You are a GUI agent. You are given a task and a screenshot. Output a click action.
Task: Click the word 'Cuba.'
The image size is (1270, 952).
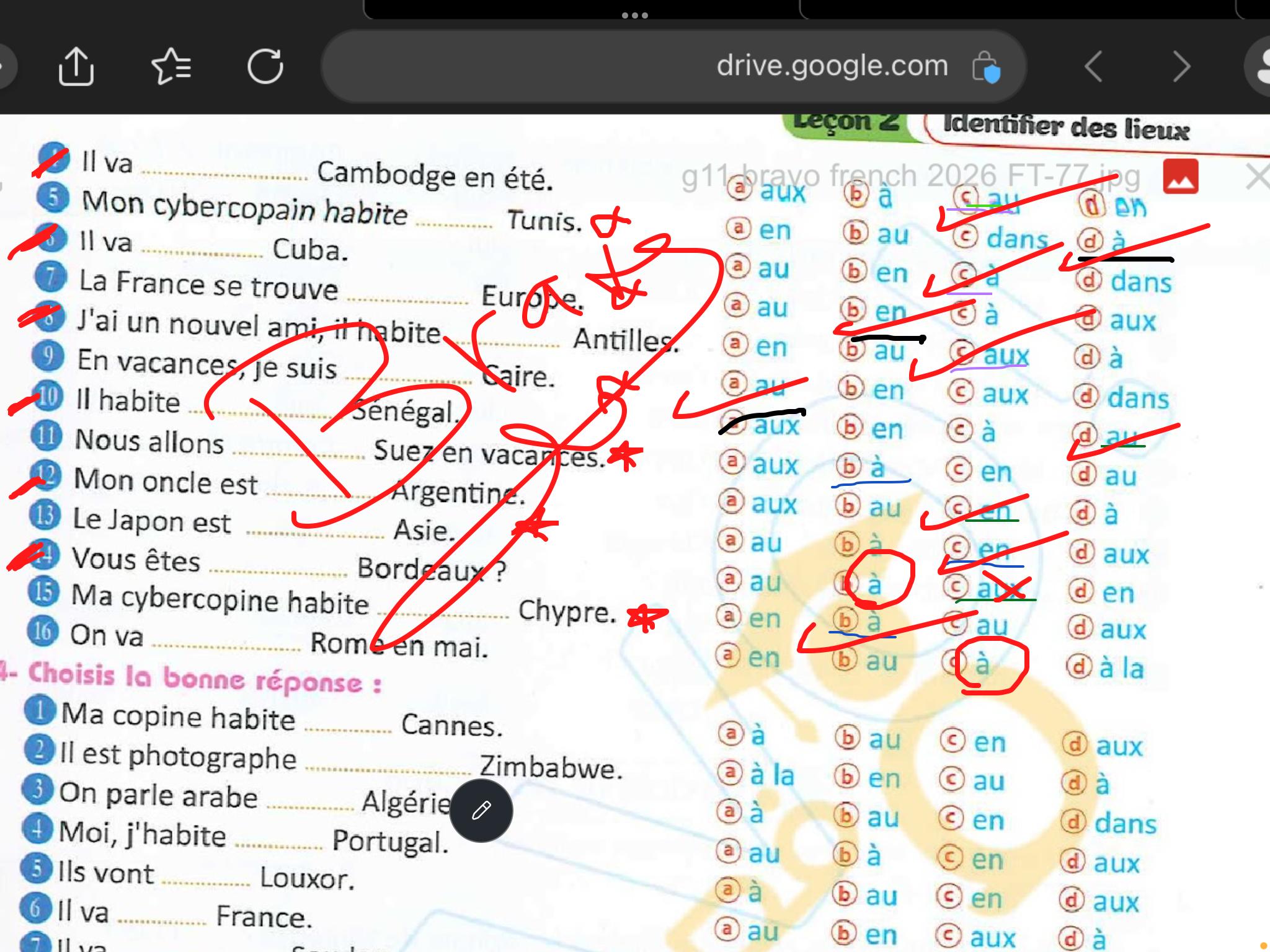(x=310, y=250)
